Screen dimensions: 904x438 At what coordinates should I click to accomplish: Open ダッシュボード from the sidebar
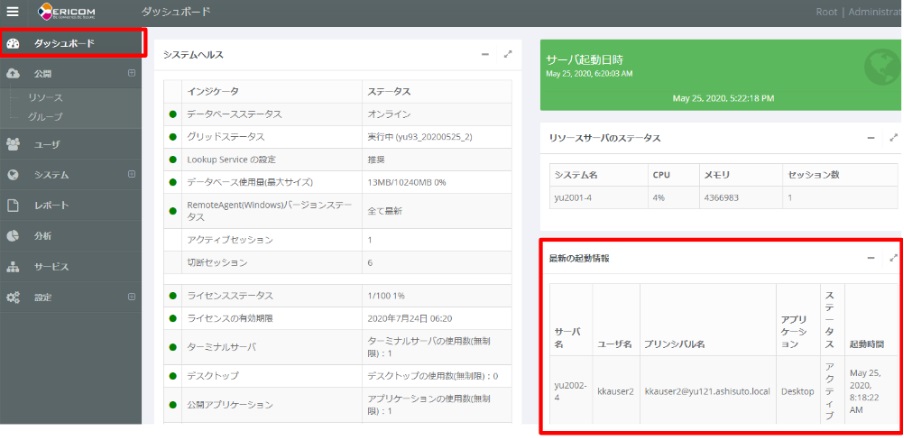pos(64,44)
